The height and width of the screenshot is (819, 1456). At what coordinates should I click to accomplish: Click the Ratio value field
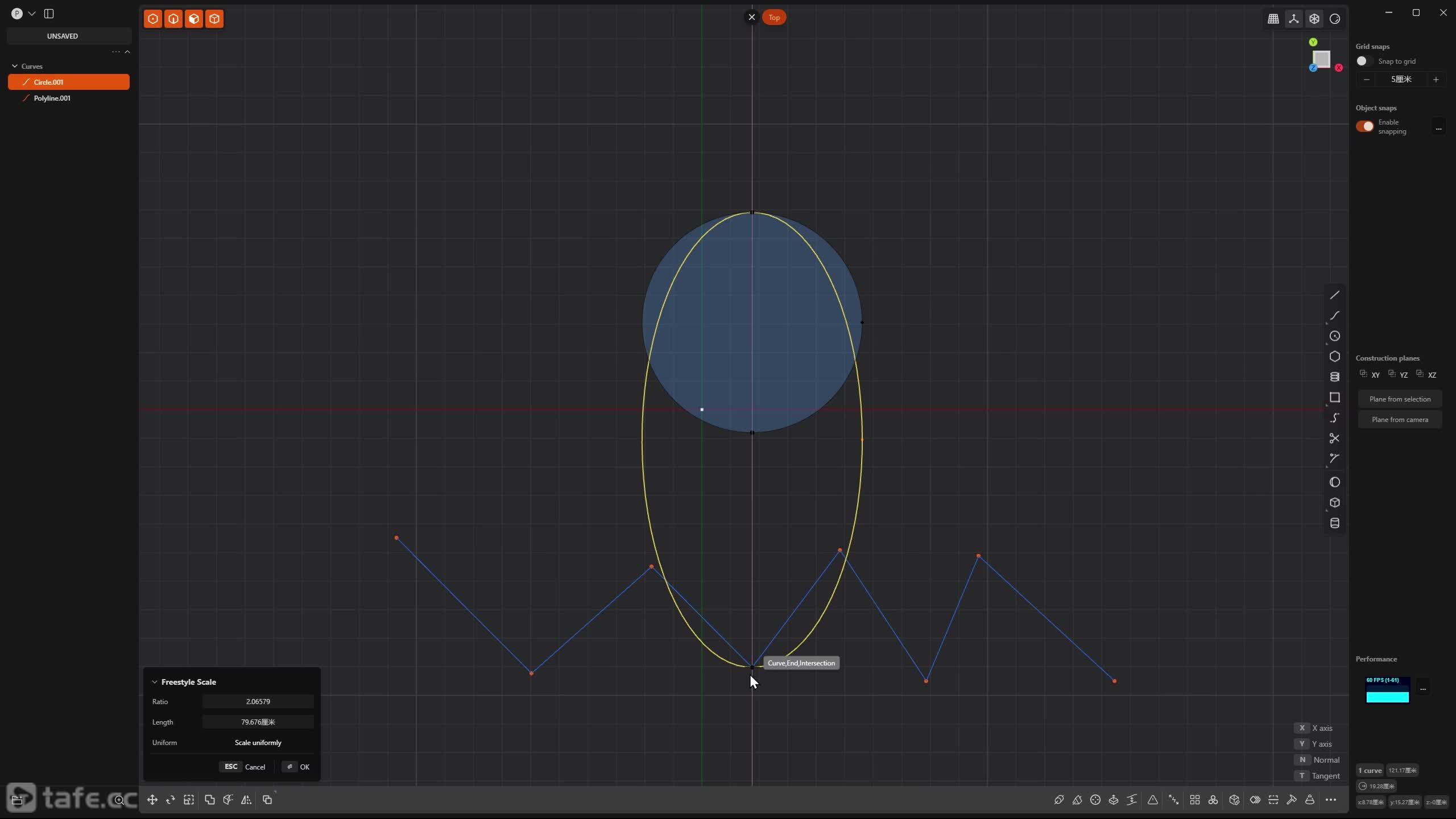click(x=258, y=701)
